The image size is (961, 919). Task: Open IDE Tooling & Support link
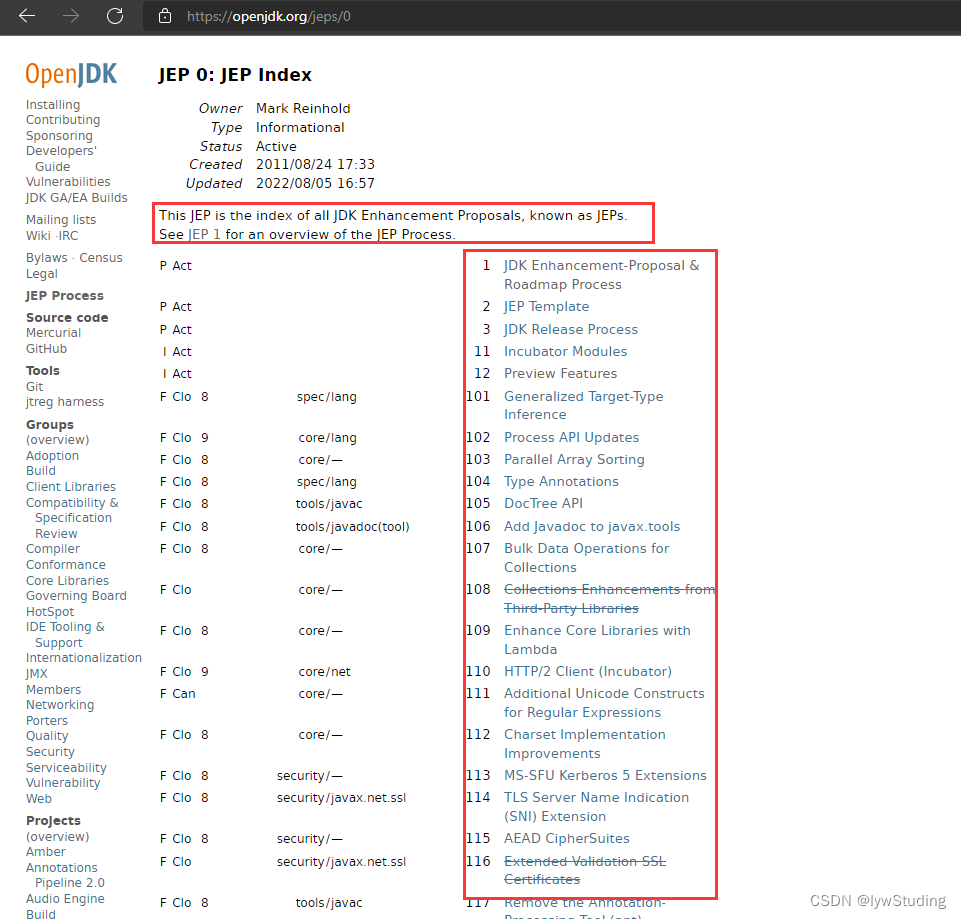pyautogui.click(x=65, y=635)
